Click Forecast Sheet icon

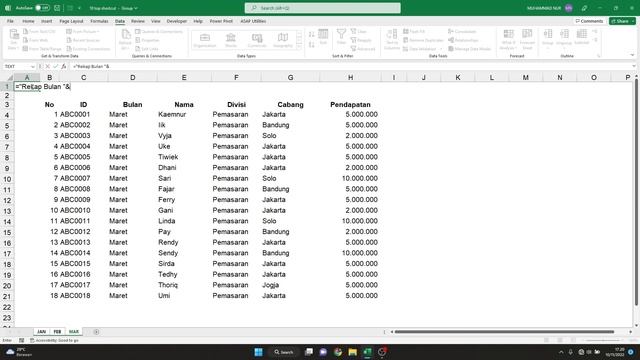coord(527,34)
